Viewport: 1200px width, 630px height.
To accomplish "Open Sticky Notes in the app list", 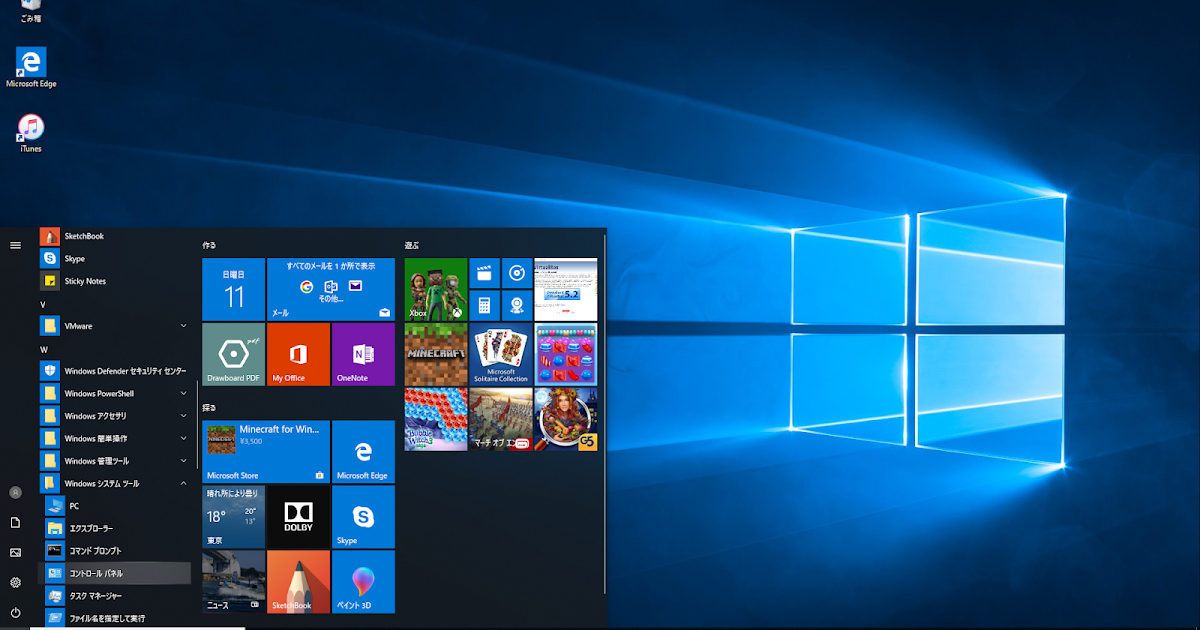I will 114,281.
